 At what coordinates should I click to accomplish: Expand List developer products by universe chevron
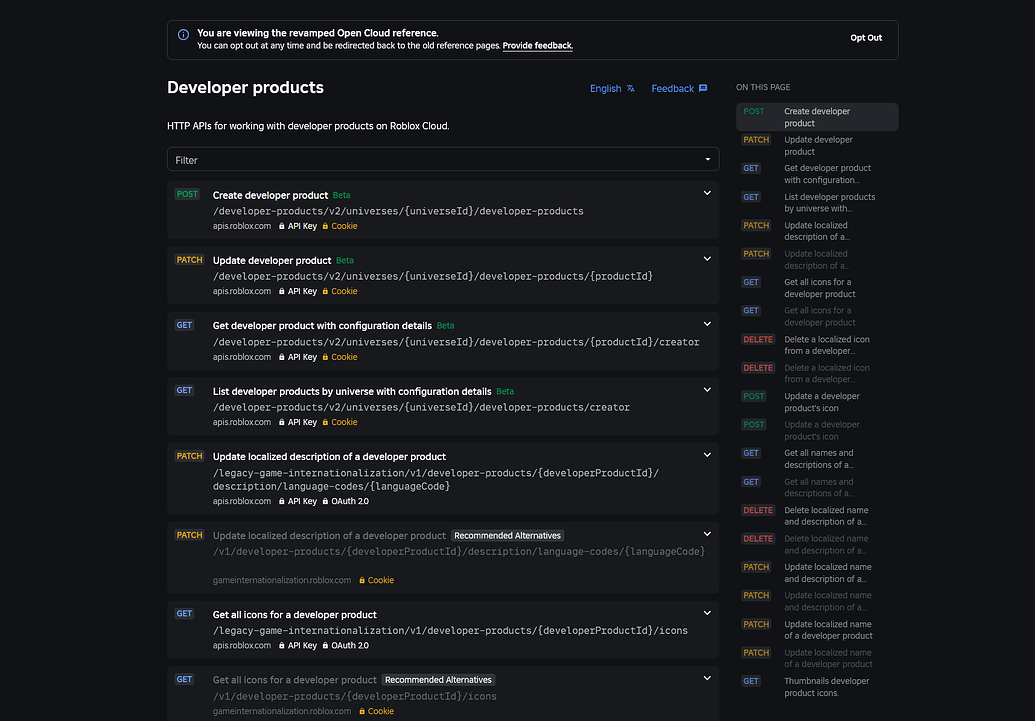coord(707,390)
